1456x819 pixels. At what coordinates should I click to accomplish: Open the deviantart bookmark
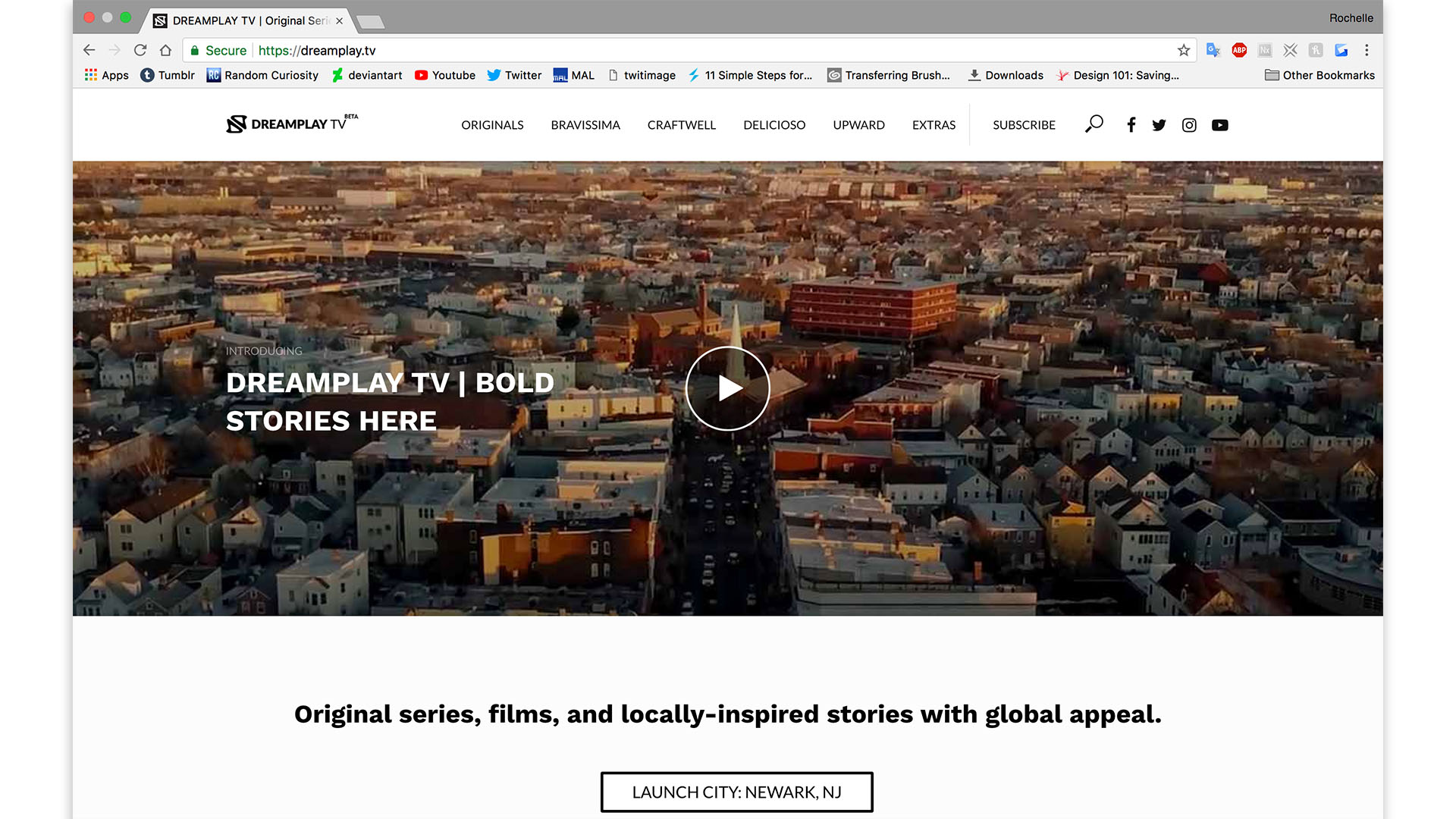(367, 75)
